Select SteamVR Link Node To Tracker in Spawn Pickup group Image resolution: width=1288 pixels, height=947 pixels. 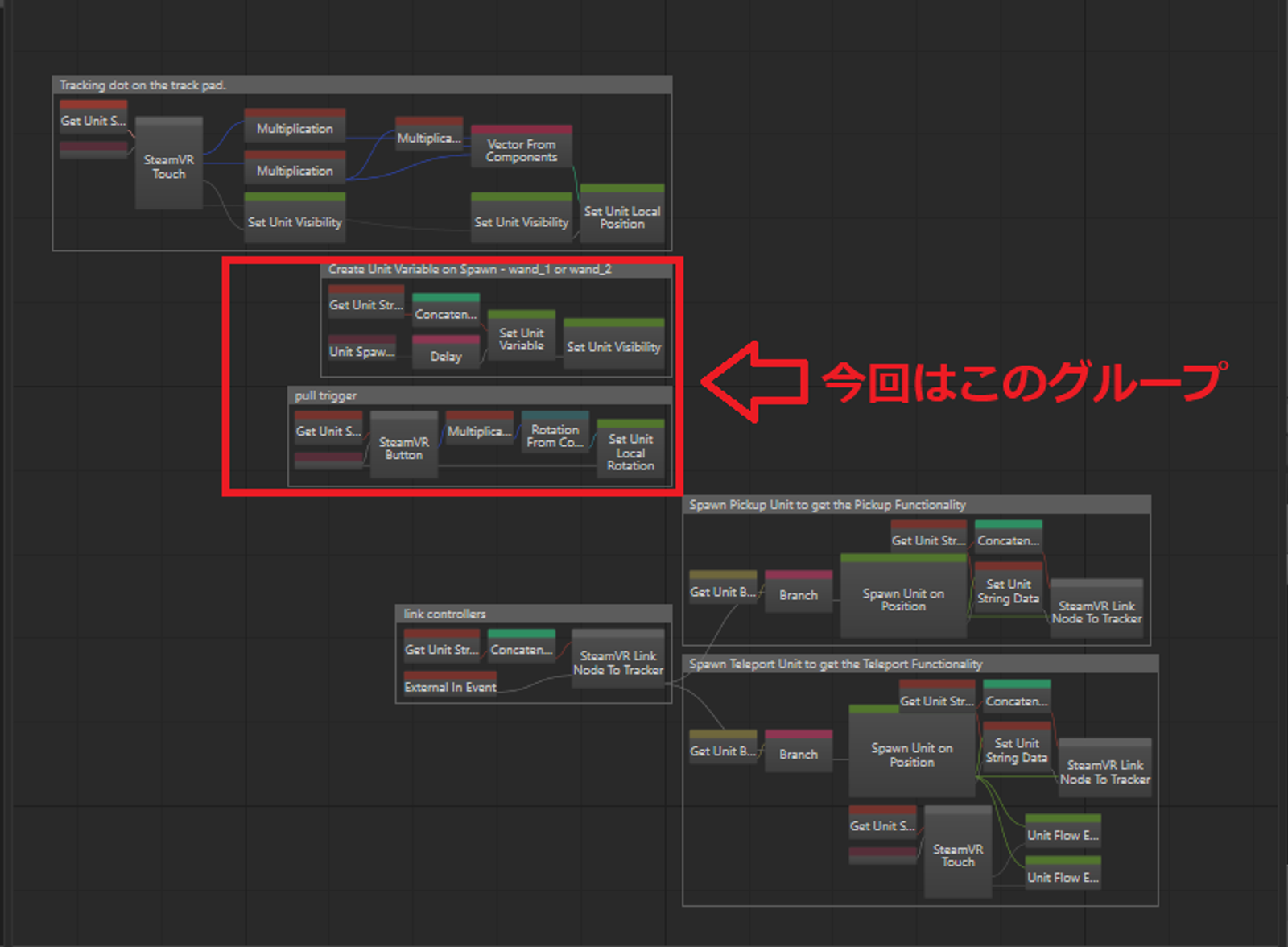coord(1097,609)
